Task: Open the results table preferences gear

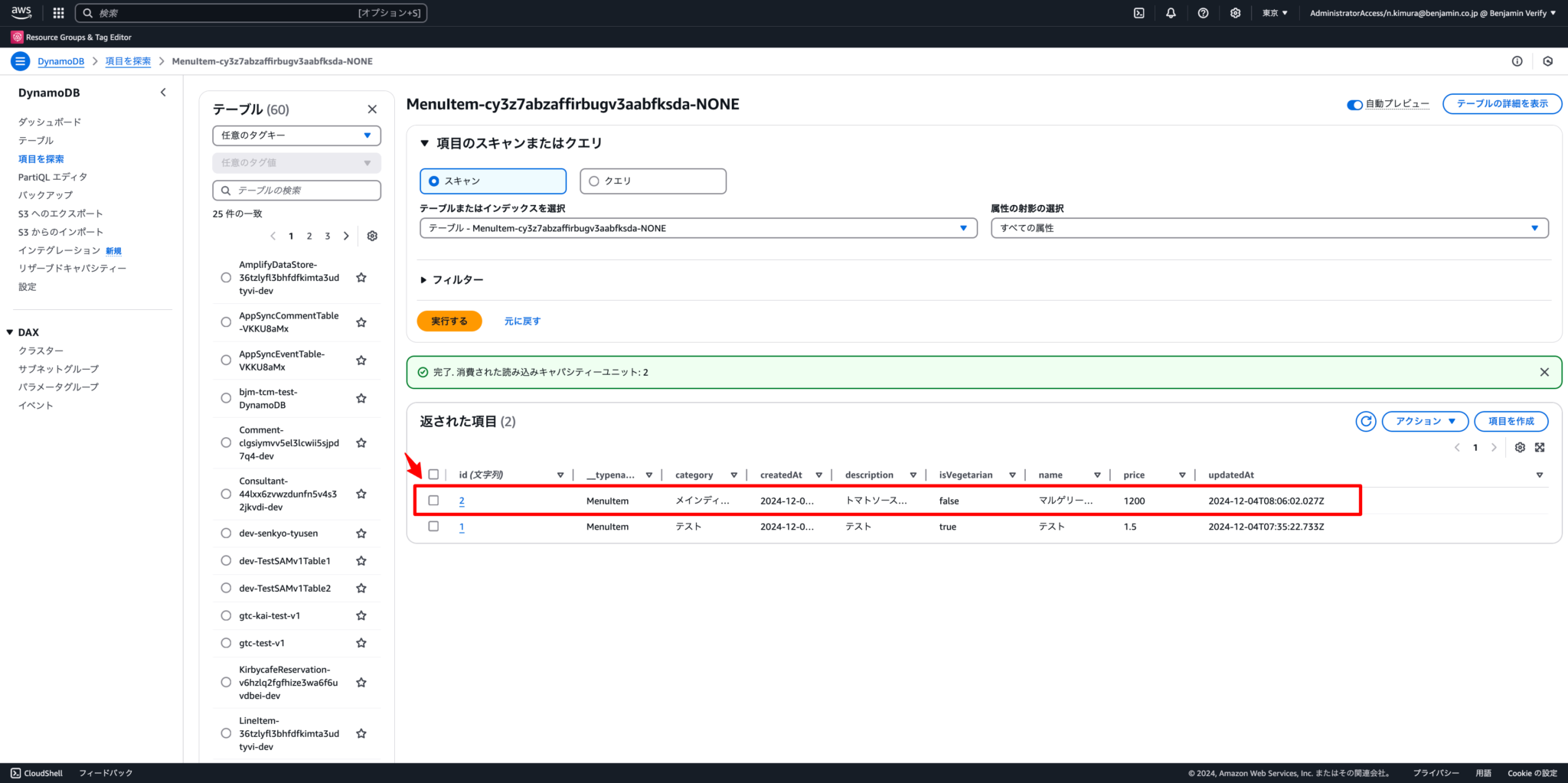Action: 1520,447
